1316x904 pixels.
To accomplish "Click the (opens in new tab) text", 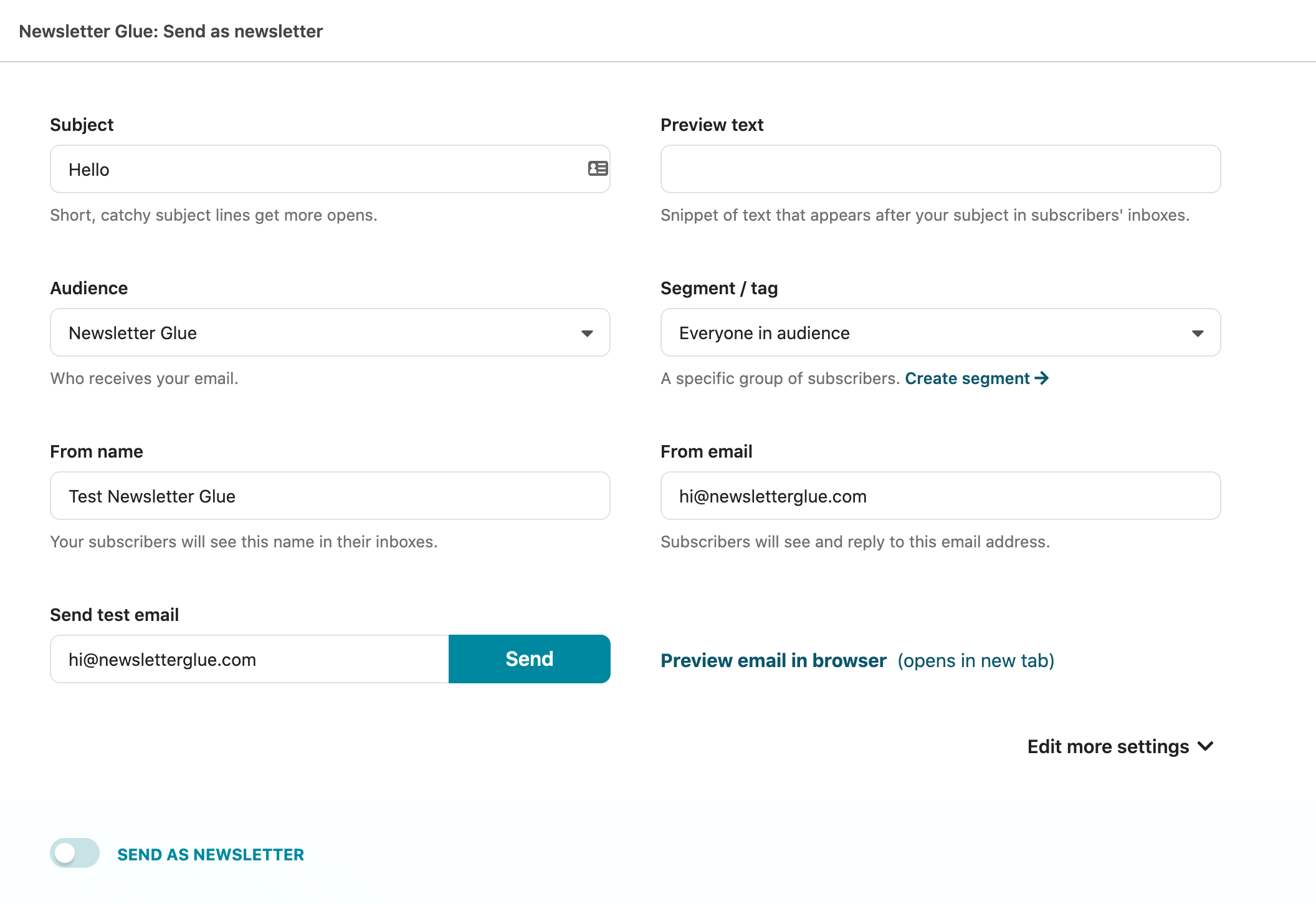I will (x=976, y=660).
